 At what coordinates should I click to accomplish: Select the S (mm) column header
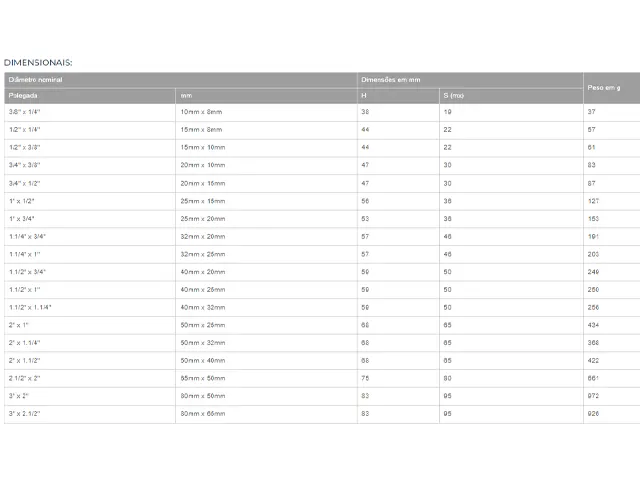click(511, 96)
